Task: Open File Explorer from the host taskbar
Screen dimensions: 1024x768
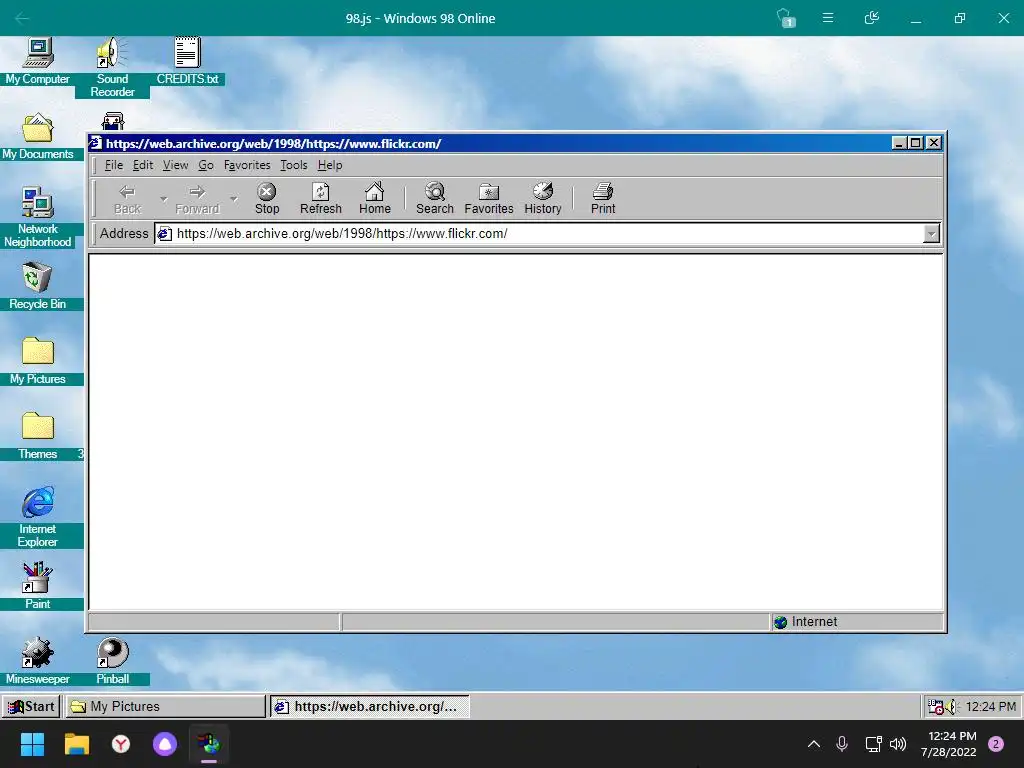Action: tap(76, 744)
